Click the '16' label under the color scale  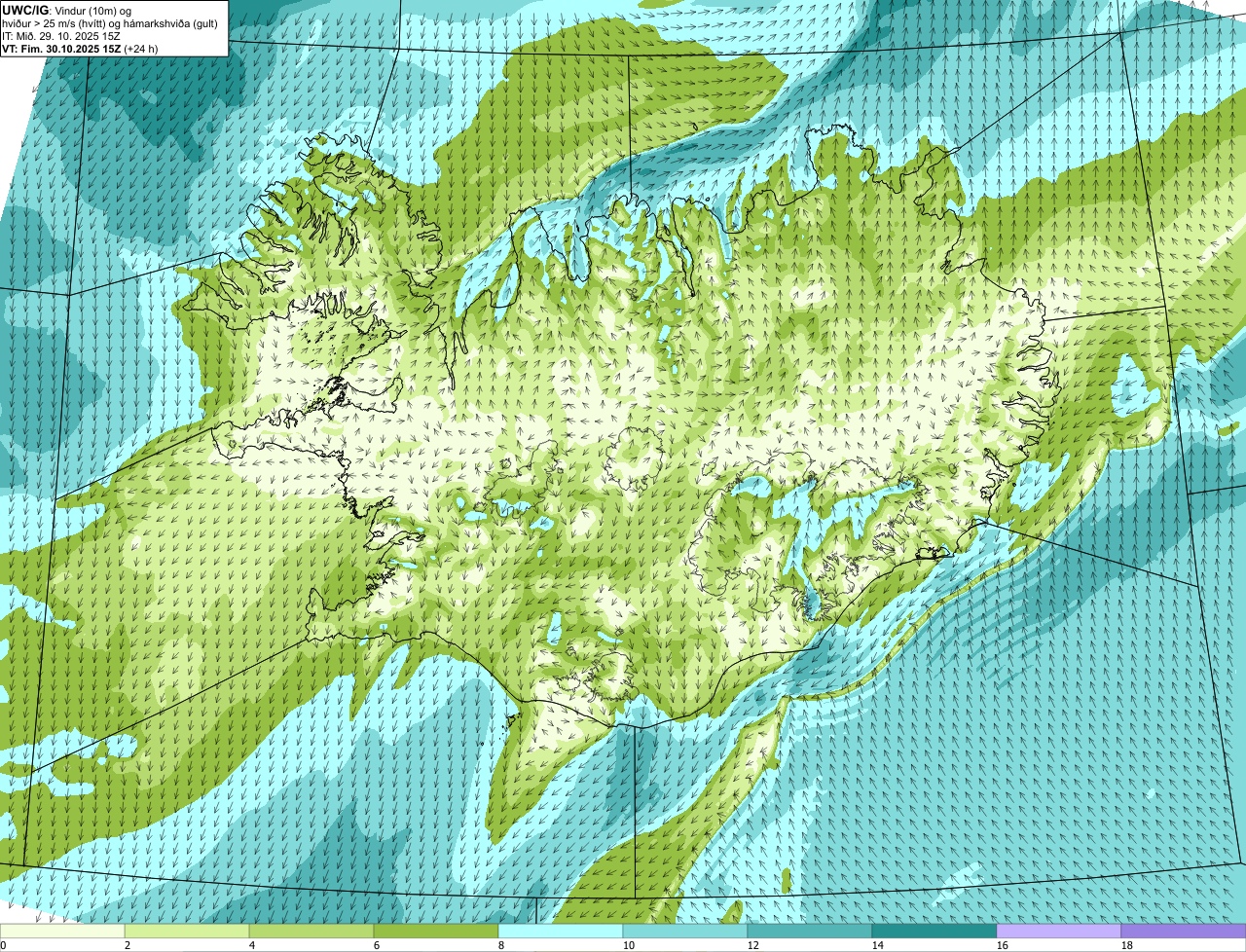[1003, 945]
